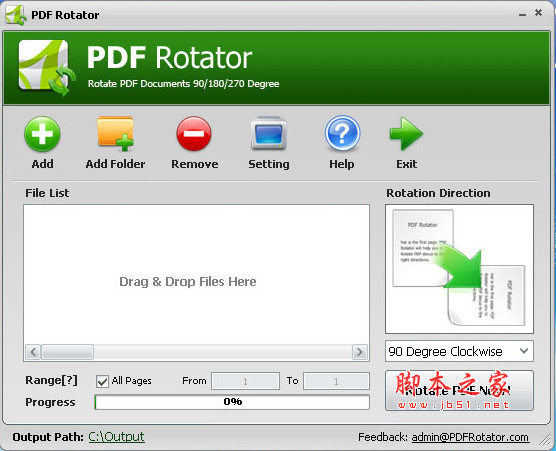Click the Help label text
The height and width of the screenshot is (451, 556).
coord(341,164)
